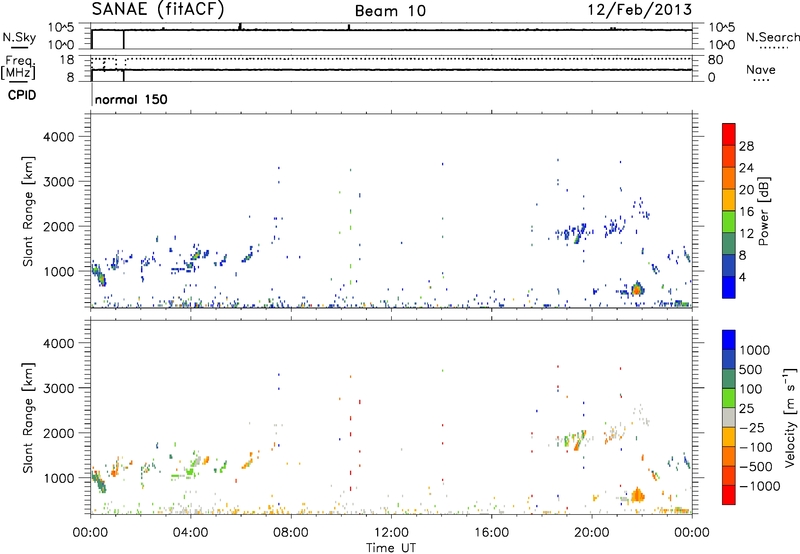Click the Freq. [MHz] axis label
The height and width of the screenshot is (554, 800).
coord(19,67)
